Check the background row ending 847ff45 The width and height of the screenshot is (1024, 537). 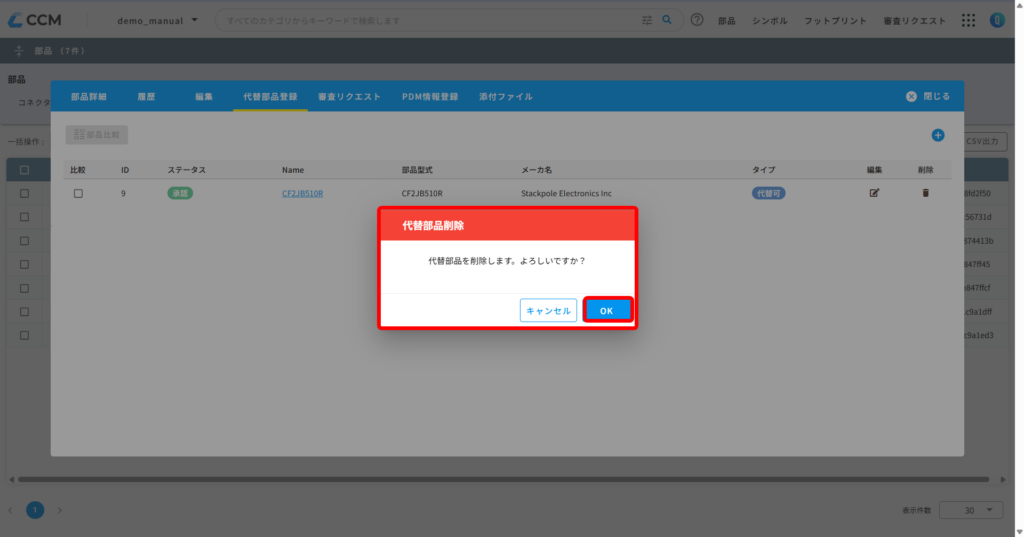(x=24, y=265)
